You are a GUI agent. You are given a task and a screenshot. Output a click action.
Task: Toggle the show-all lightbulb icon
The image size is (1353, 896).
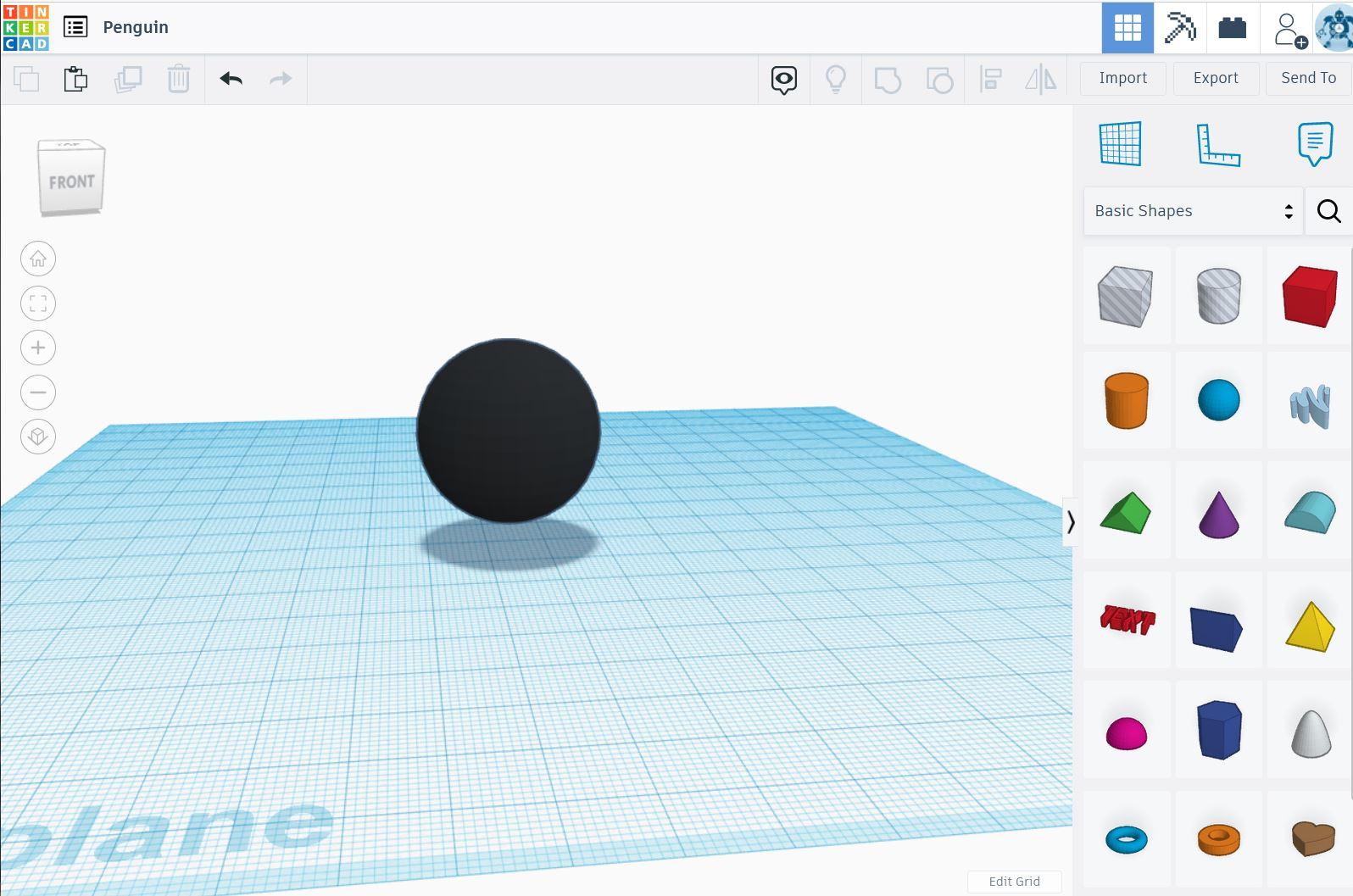point(836,79)
